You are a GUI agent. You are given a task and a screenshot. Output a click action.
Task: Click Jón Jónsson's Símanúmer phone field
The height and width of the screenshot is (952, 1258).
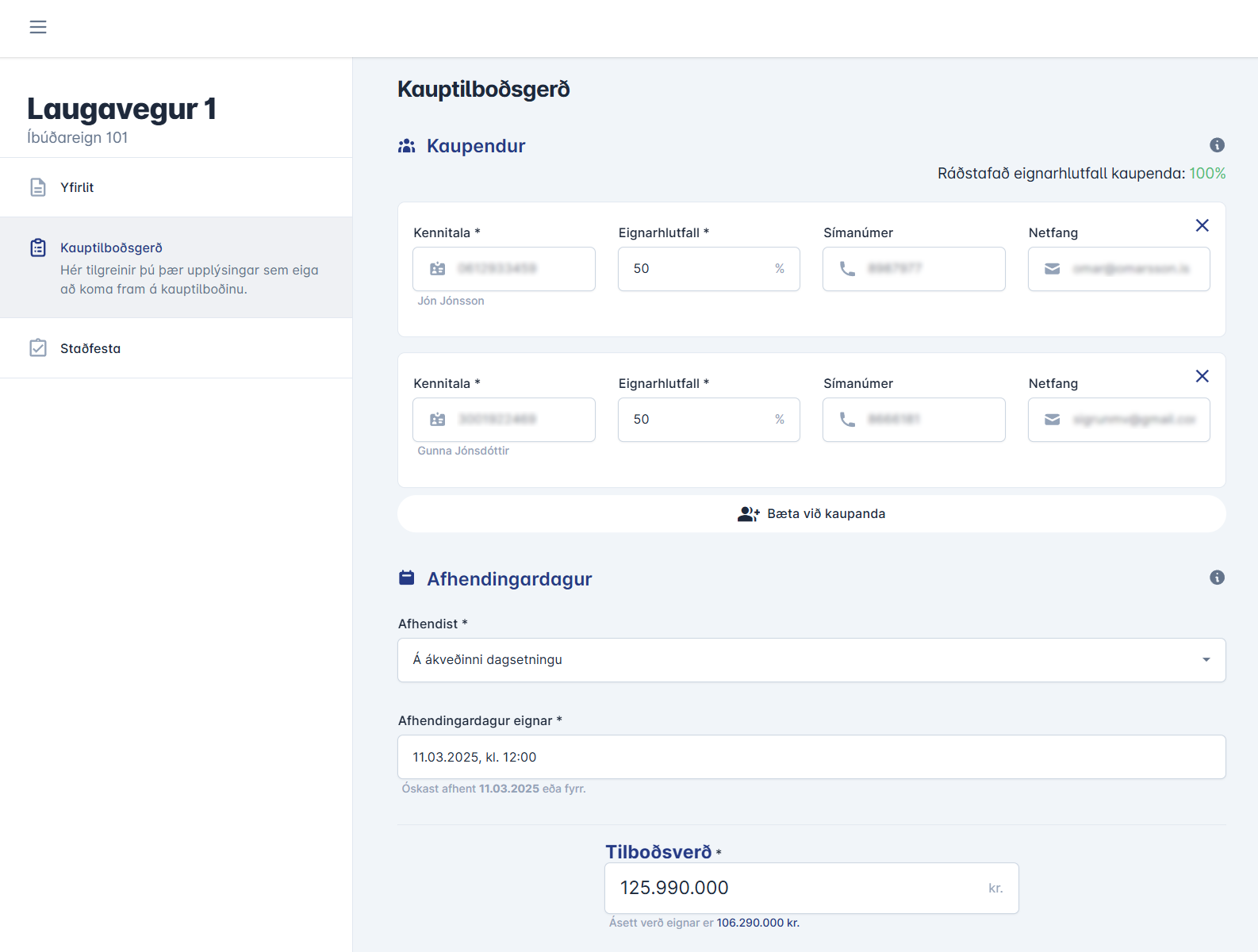tap(924, 269)
